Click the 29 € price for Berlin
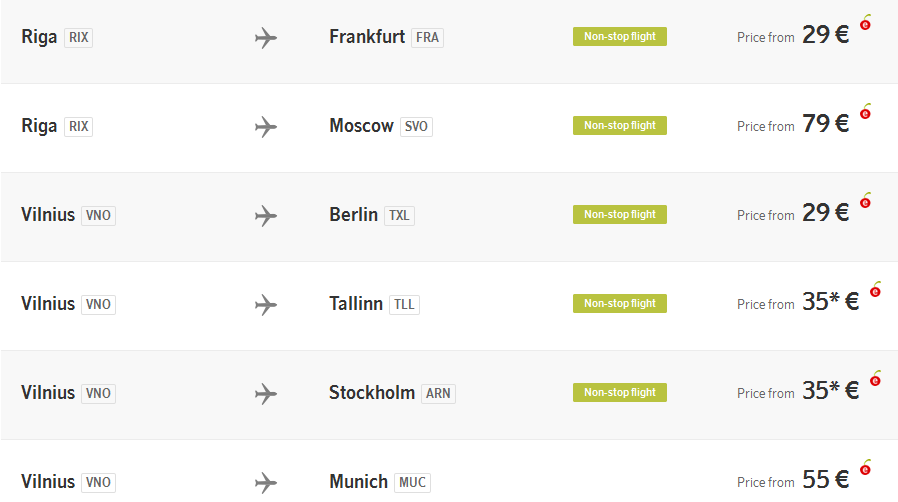 [825, 213]
